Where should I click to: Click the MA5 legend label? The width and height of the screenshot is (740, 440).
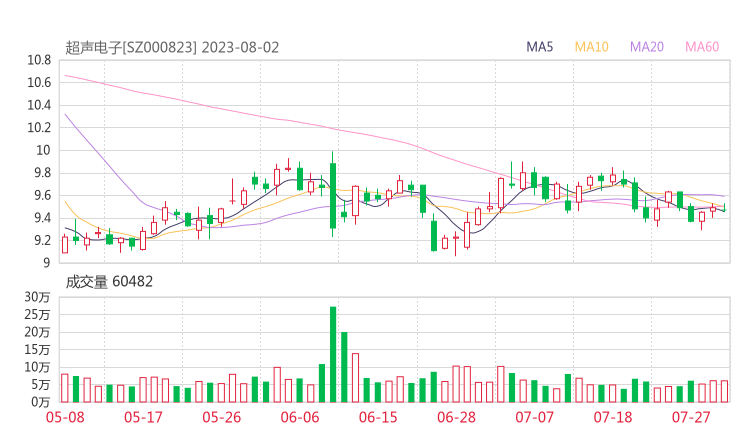click(539, 47)
